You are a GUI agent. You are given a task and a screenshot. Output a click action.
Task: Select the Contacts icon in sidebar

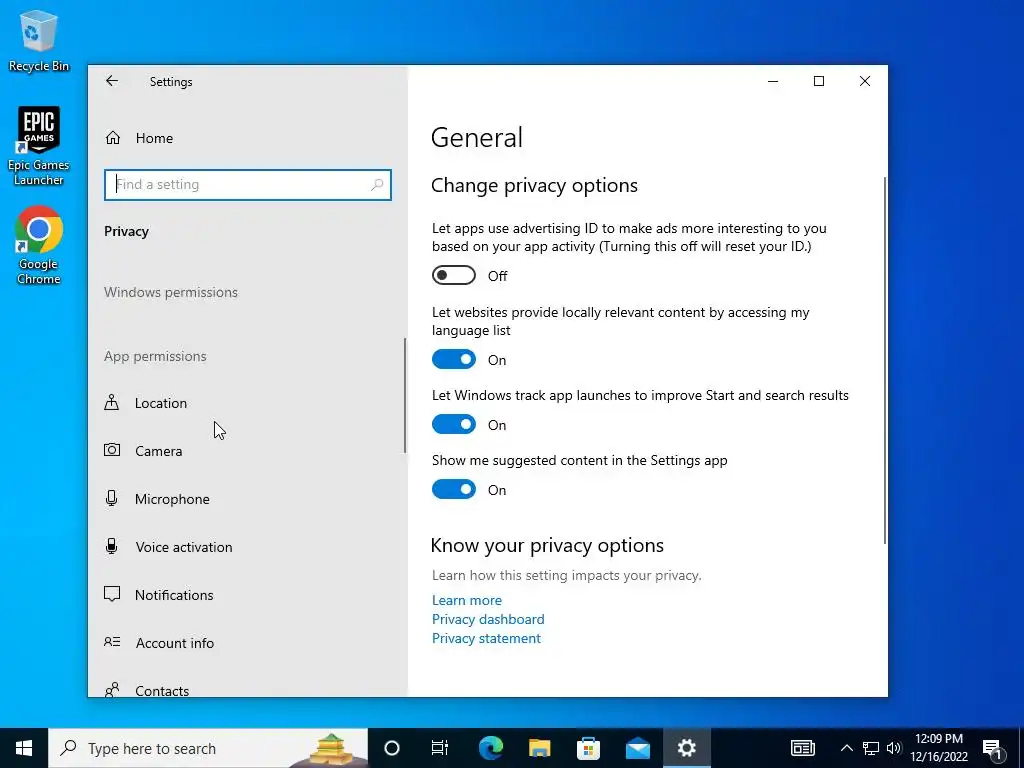coord(112,690)
